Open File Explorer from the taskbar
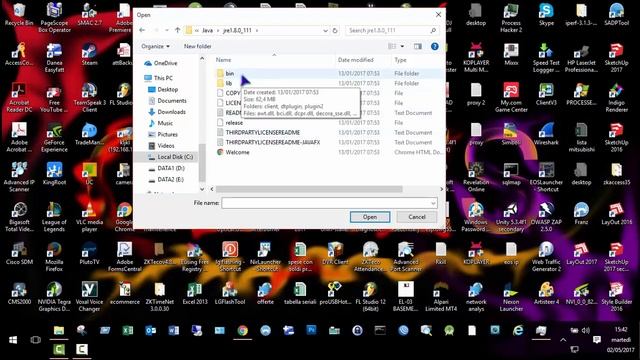The width and height of the screenshot is (640, 360). pos(59,331)
